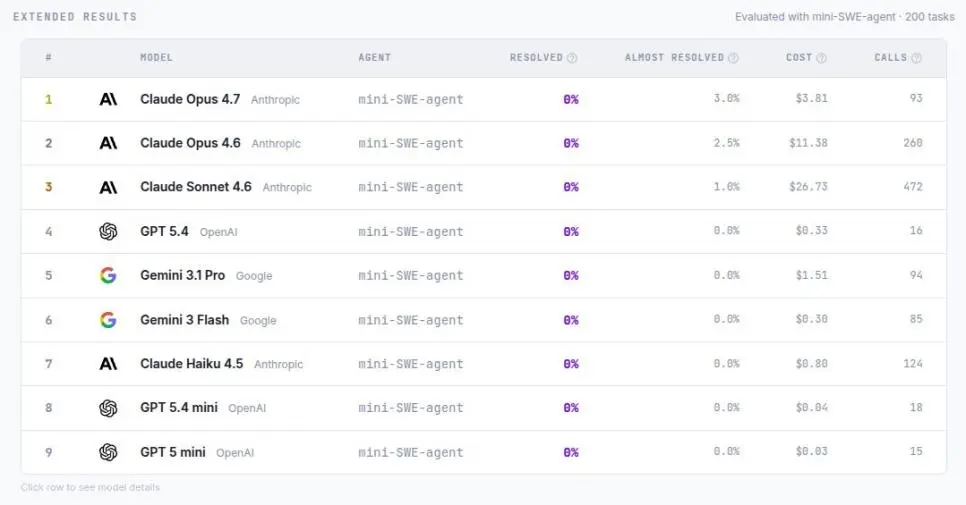Click the Almost Resolved column header label
The height and width of the screenshot is (505, 966).
(x=675, y=57)
